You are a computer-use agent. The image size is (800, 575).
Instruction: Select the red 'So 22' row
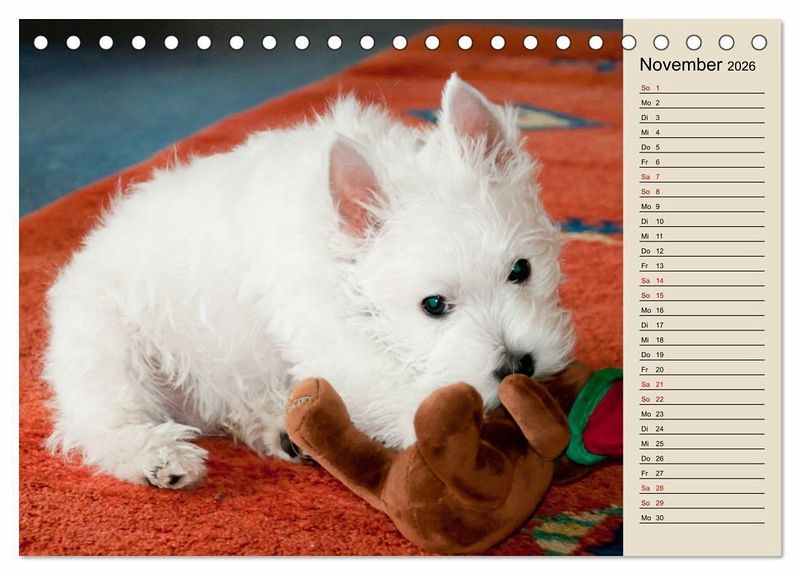coord(702,398)
